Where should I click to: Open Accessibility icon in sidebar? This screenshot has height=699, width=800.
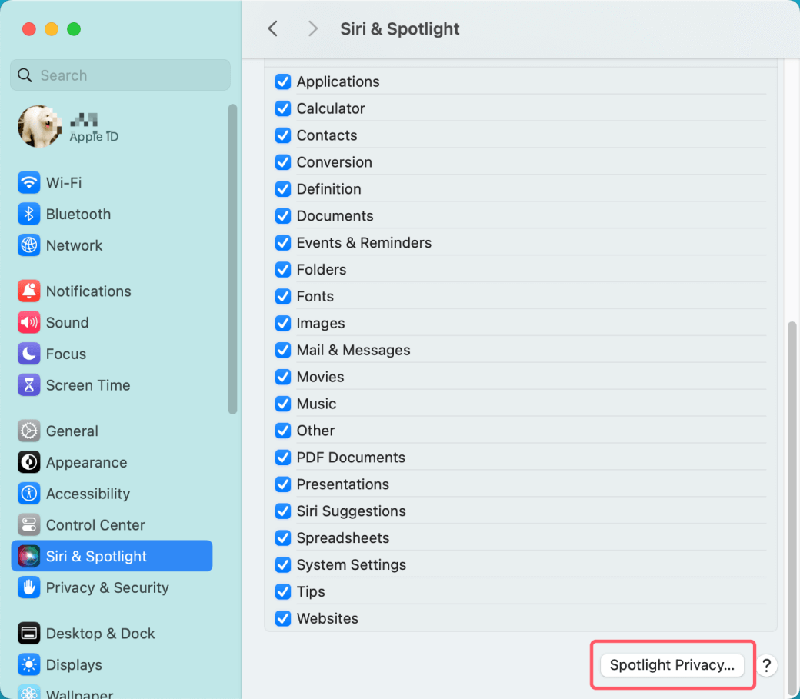(x=29, y=494)
